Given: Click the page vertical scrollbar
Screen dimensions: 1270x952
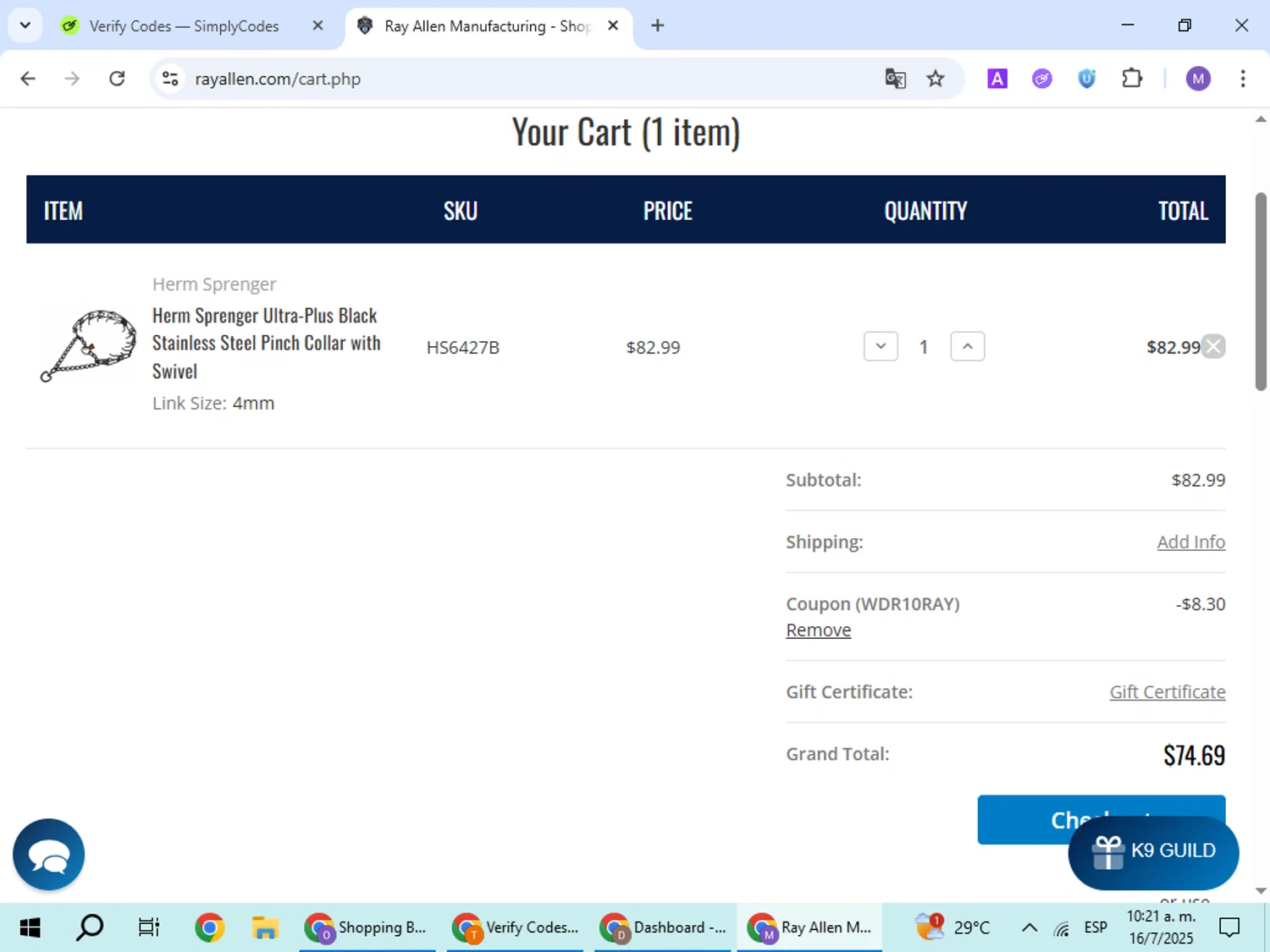Looking at the screenshot, I should 1261,292.
